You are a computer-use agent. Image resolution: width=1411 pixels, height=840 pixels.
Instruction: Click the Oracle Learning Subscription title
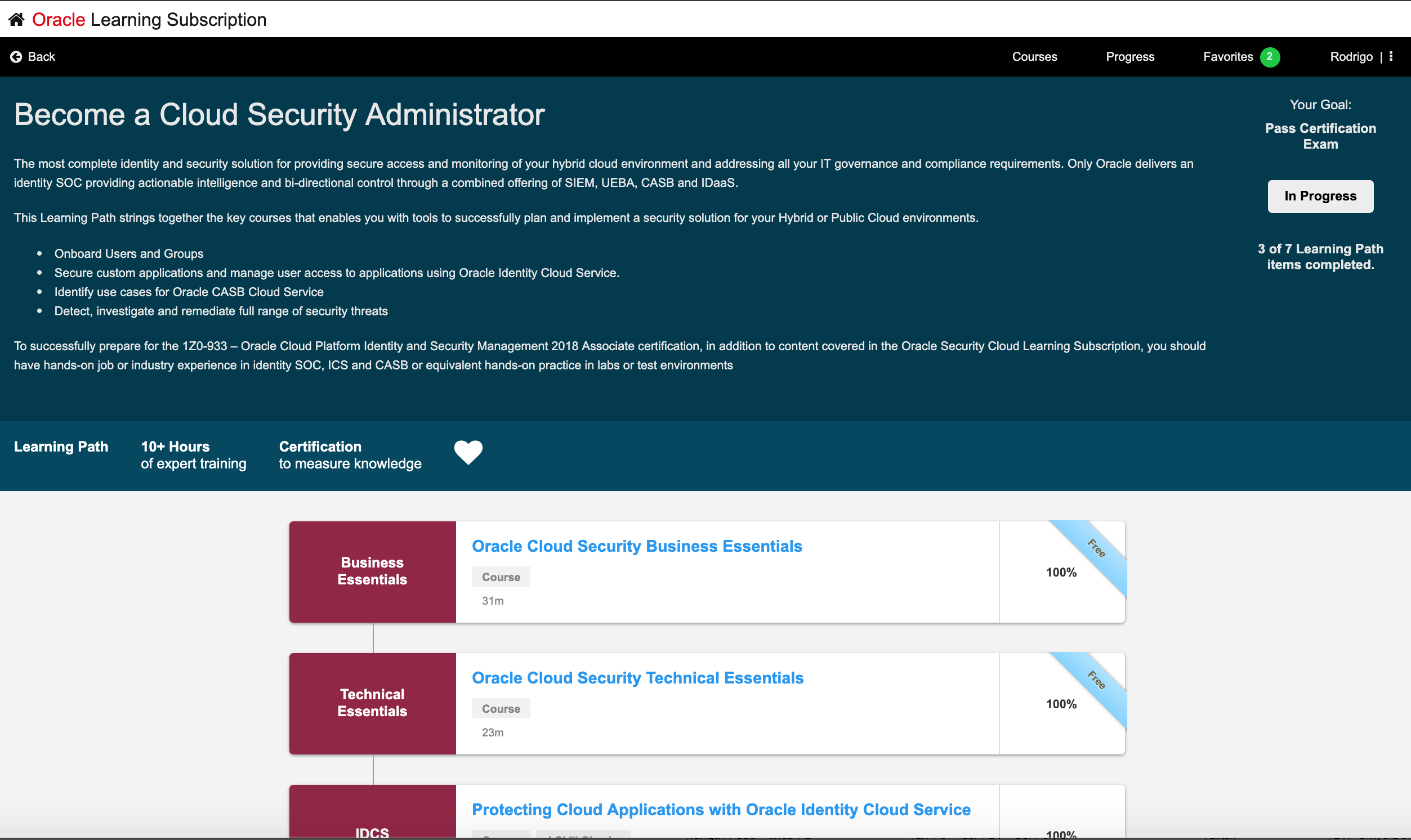click(149, 20)
